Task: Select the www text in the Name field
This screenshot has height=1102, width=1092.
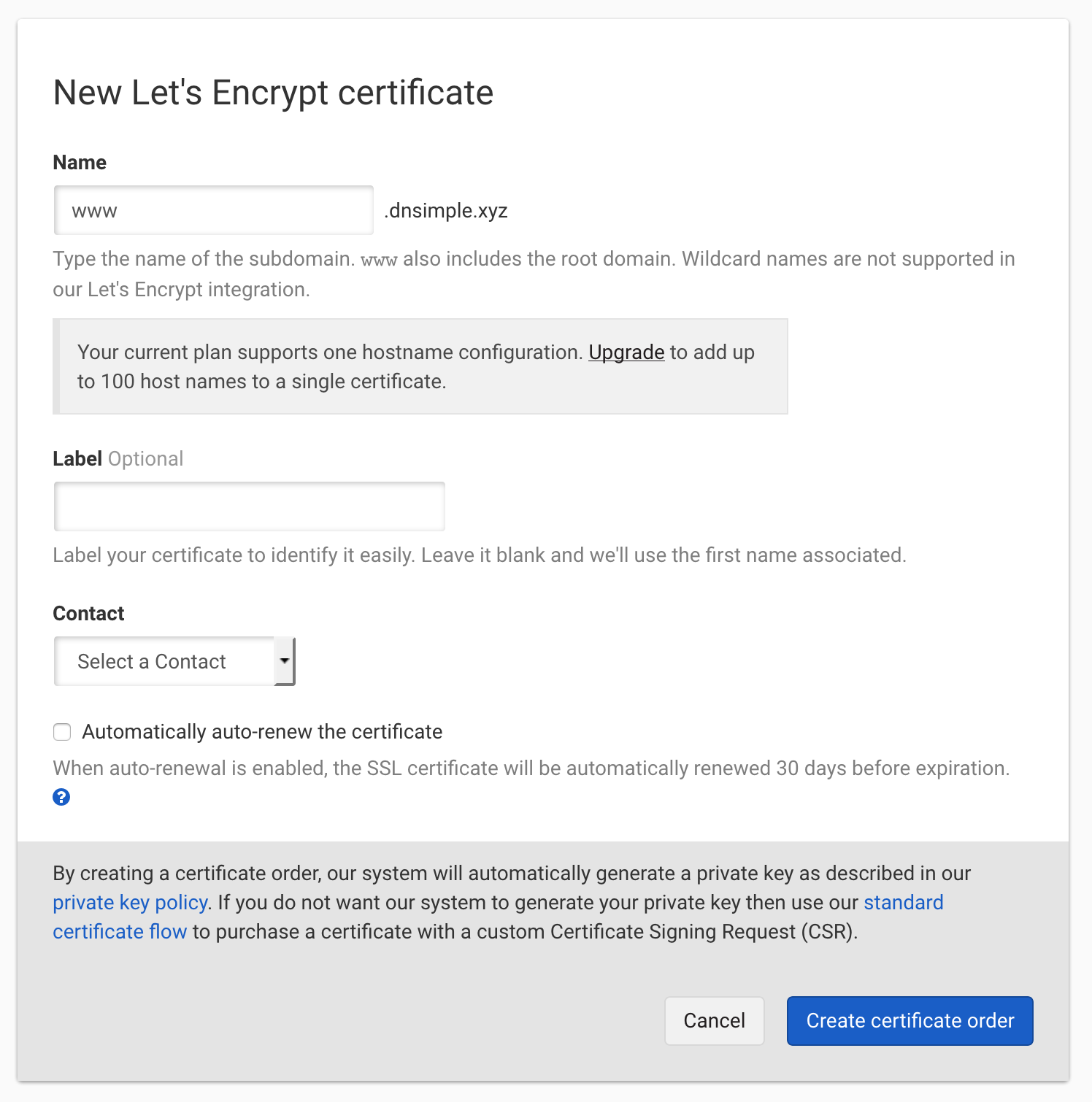Action: [93, 210]
